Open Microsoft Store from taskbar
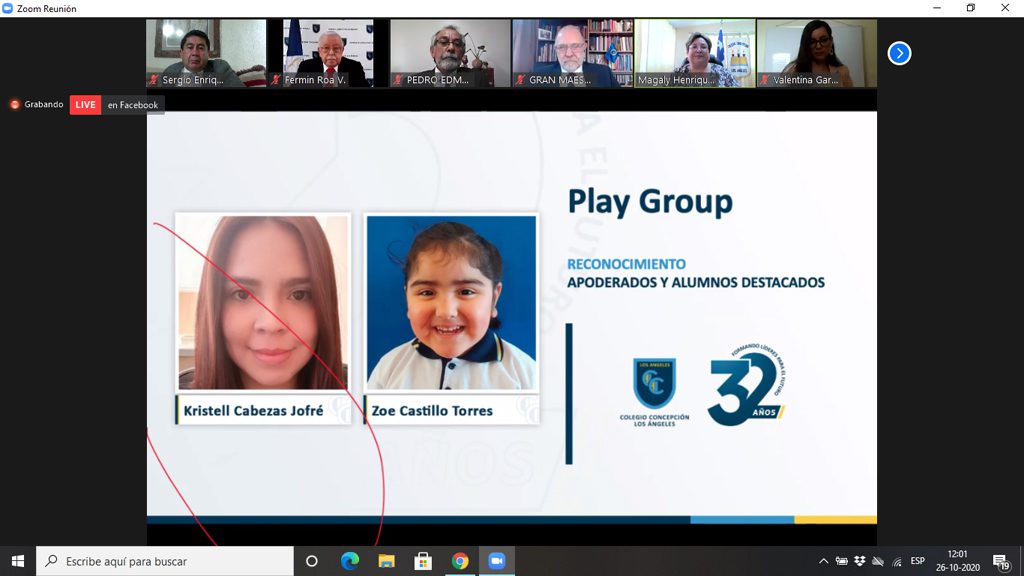 click(423, 561)
